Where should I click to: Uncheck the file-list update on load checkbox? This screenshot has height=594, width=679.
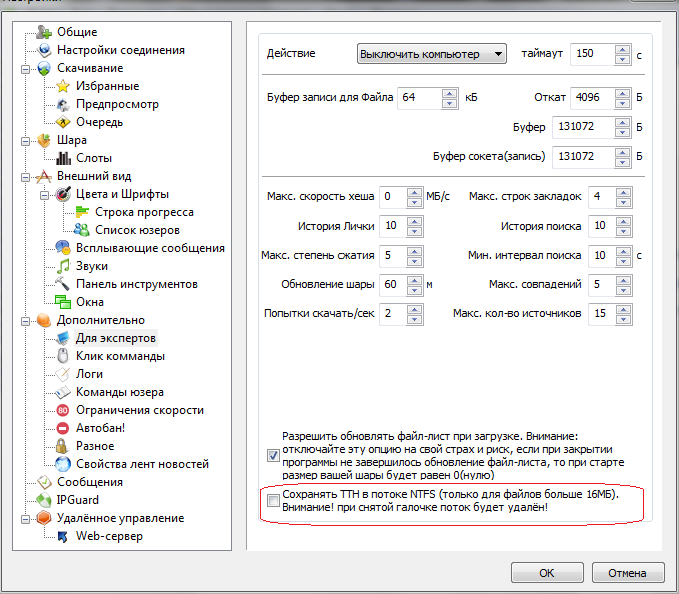click(x=273, y=455)
